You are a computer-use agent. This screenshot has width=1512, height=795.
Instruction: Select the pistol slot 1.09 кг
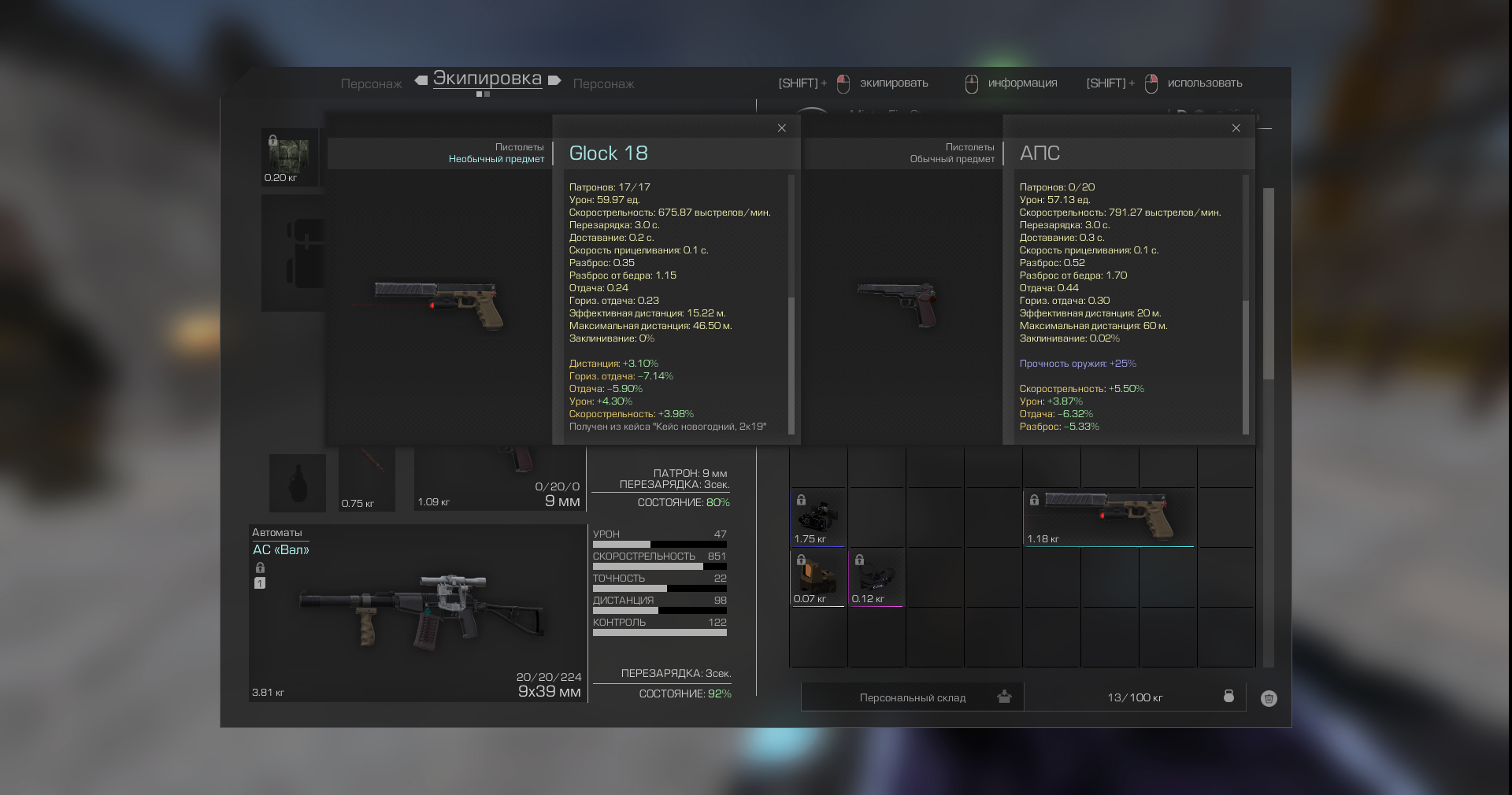[x=500, y=479]
